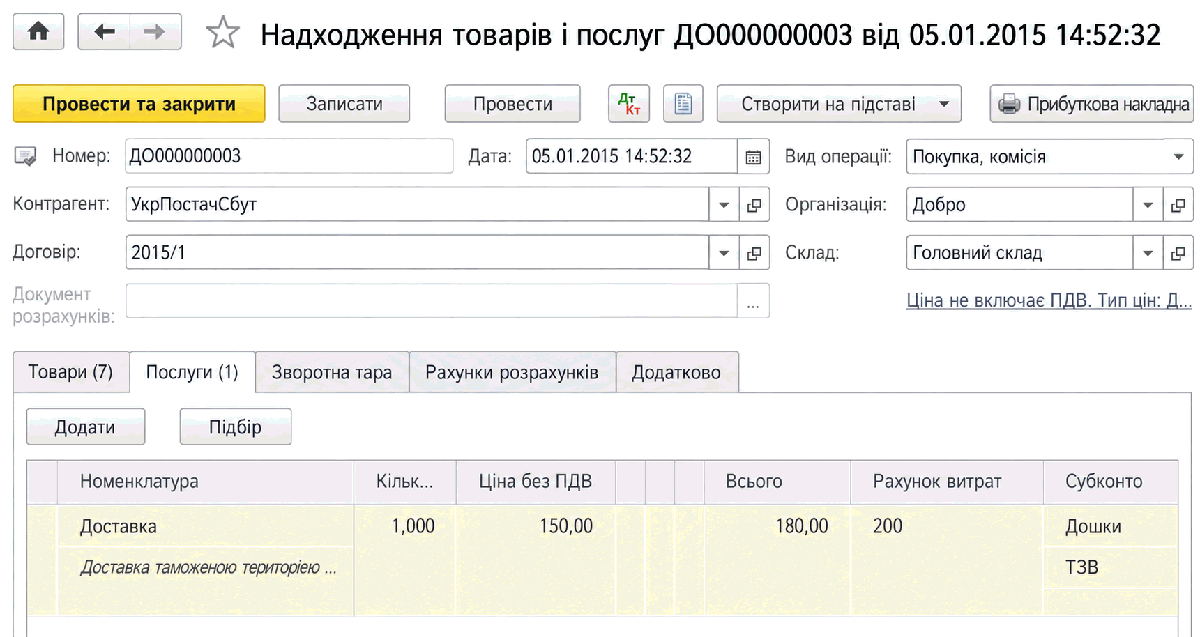Open price settings link Ціна не включає ПДВ

tap(1049, 300)
